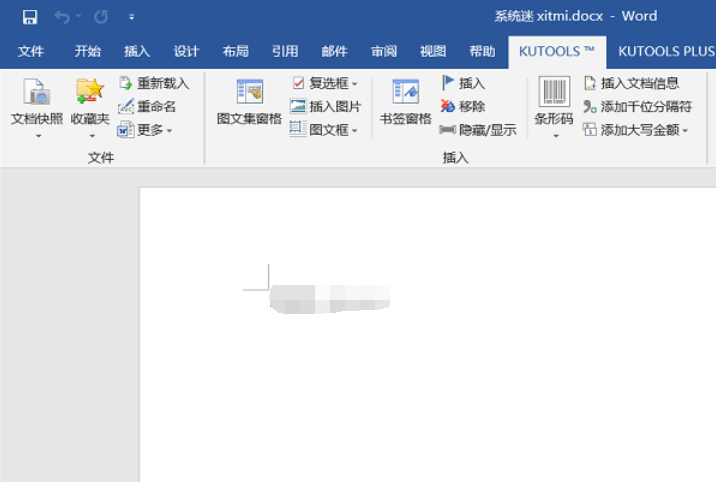
Task: Switch to the 引用 tab
Action: [285, 51]
